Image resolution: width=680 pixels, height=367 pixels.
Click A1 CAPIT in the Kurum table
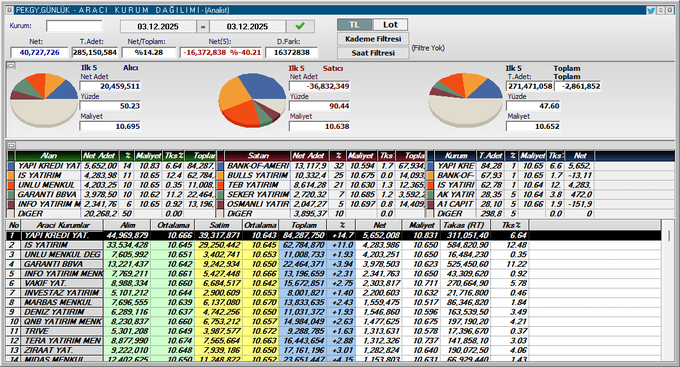click(454, 204)
